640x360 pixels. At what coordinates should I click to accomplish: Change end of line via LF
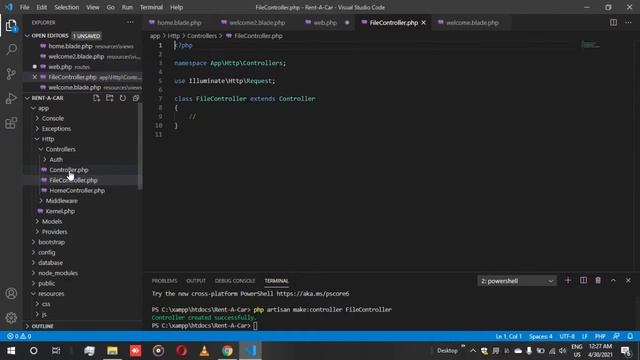[584, 336]
